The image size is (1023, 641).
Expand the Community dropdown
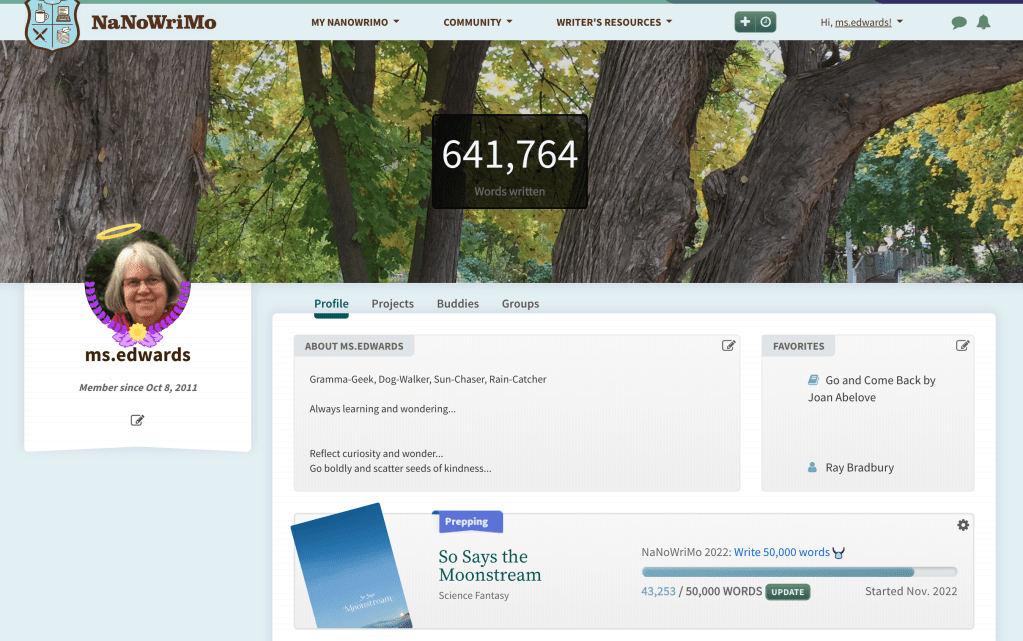pos(478,22)
